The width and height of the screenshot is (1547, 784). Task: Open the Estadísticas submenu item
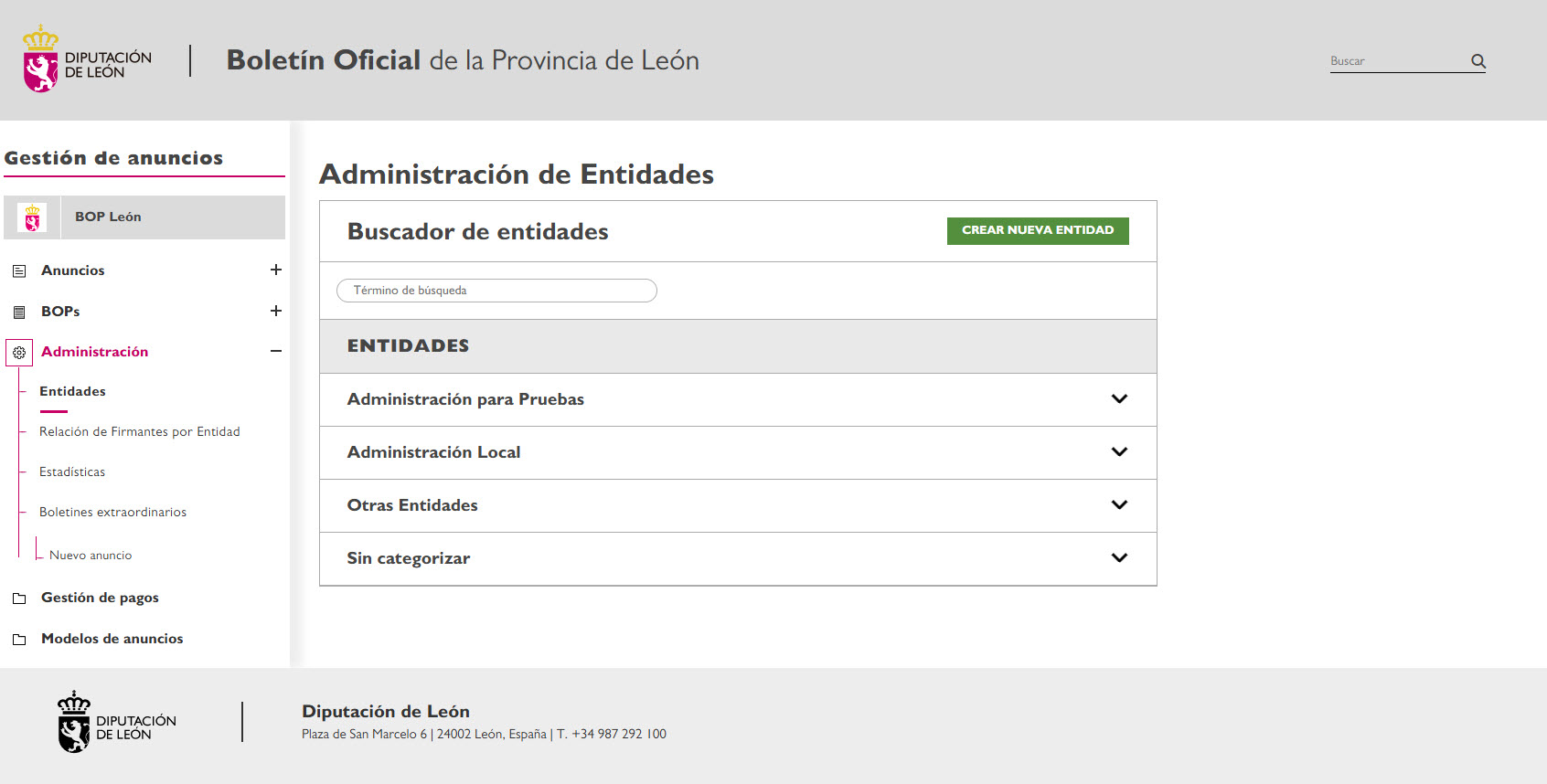[x=72, y=472]
